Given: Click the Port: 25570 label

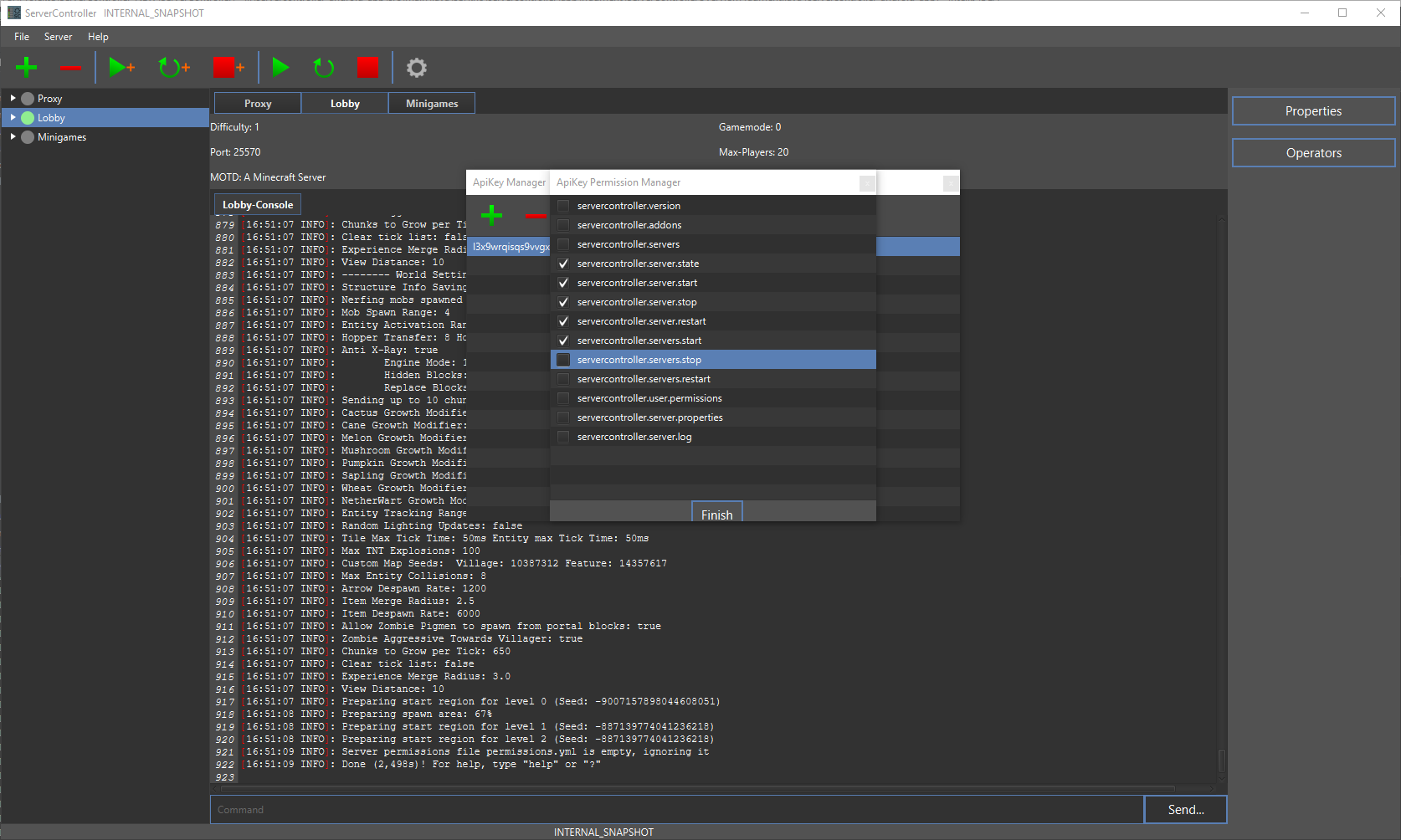Looking at the screenshot, I should point(235,152).
